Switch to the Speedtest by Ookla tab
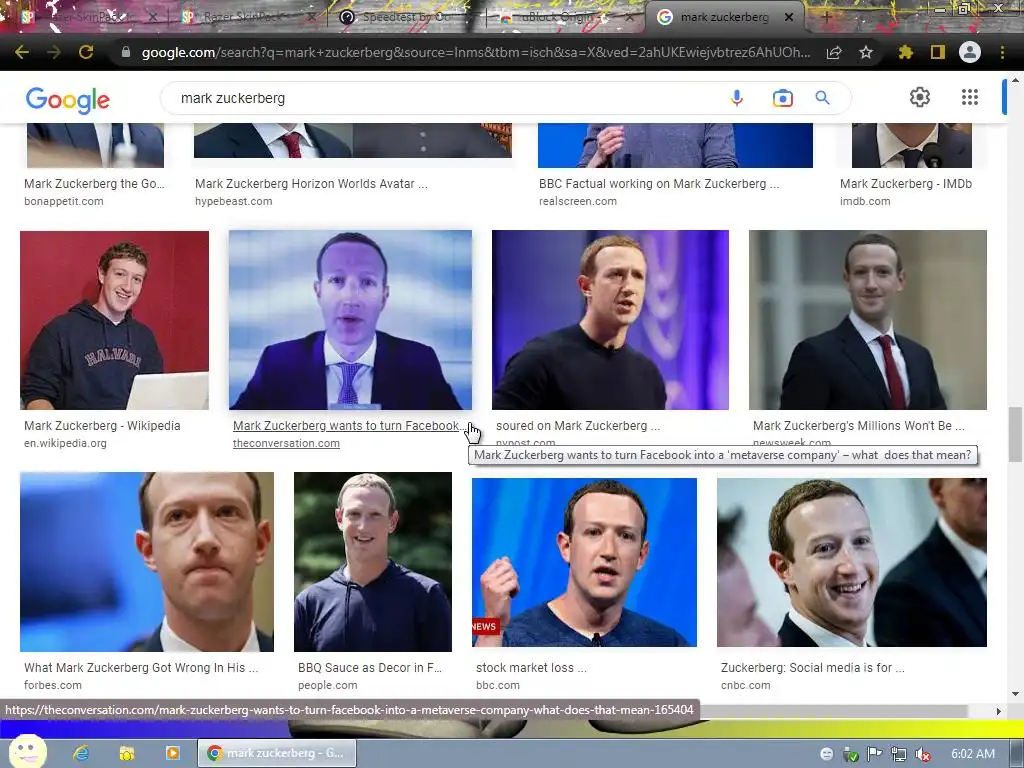Image resolution: width=1024 pixels, height=768 pixels. (405, 17)
